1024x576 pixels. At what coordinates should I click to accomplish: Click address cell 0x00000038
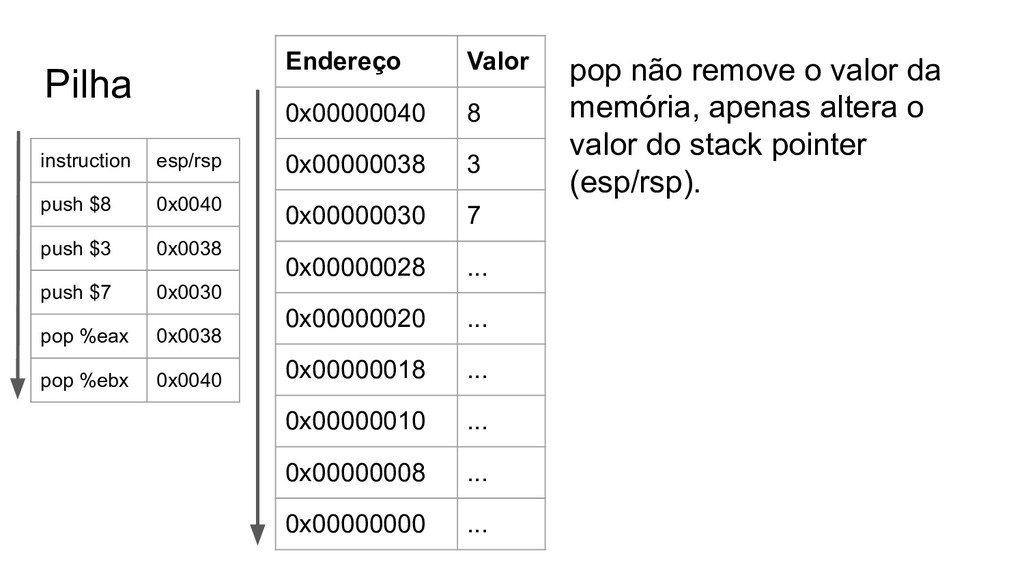[366, 164]
